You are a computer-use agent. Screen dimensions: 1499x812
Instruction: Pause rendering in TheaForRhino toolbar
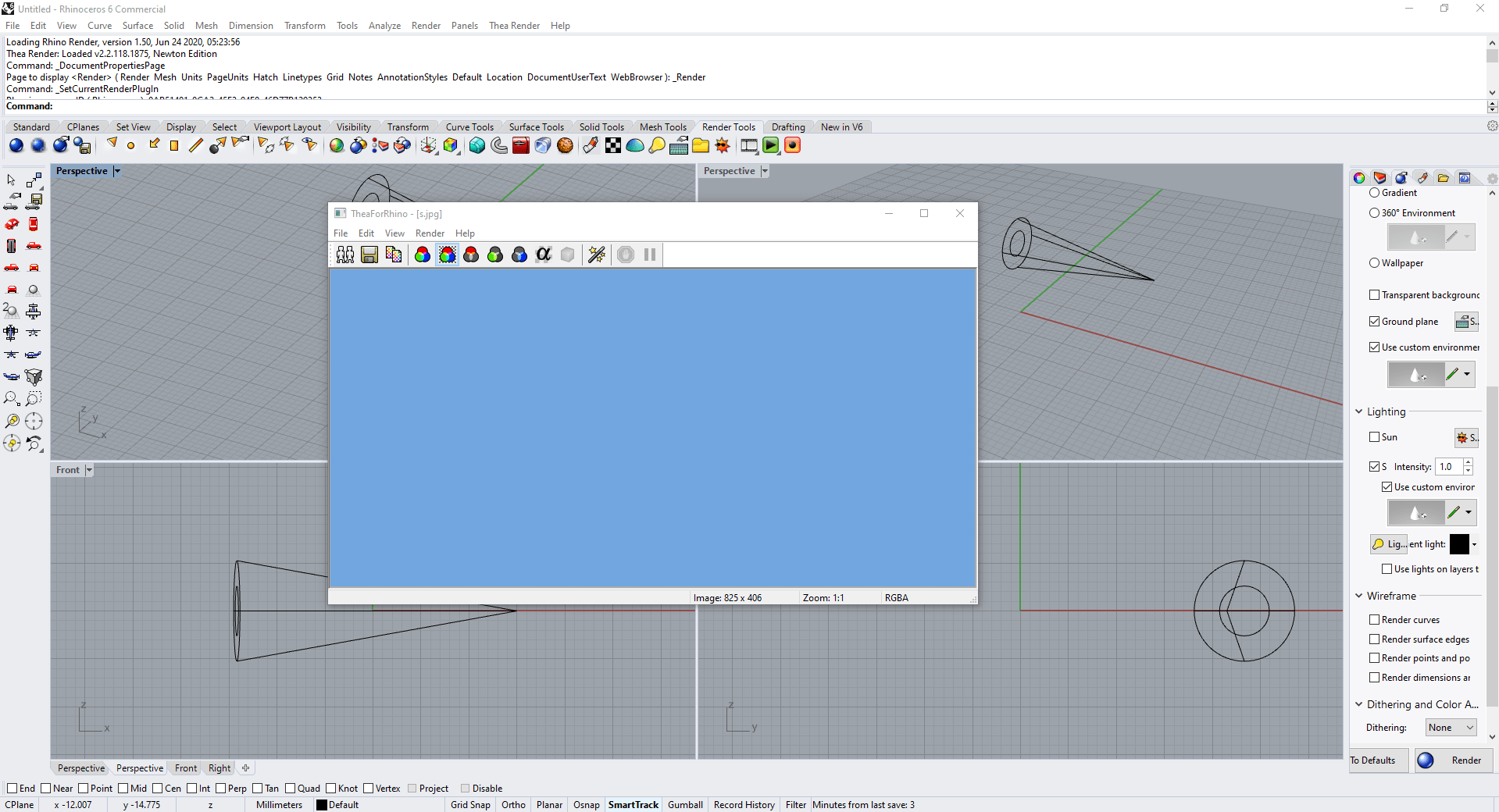click(x=650, y=255)
